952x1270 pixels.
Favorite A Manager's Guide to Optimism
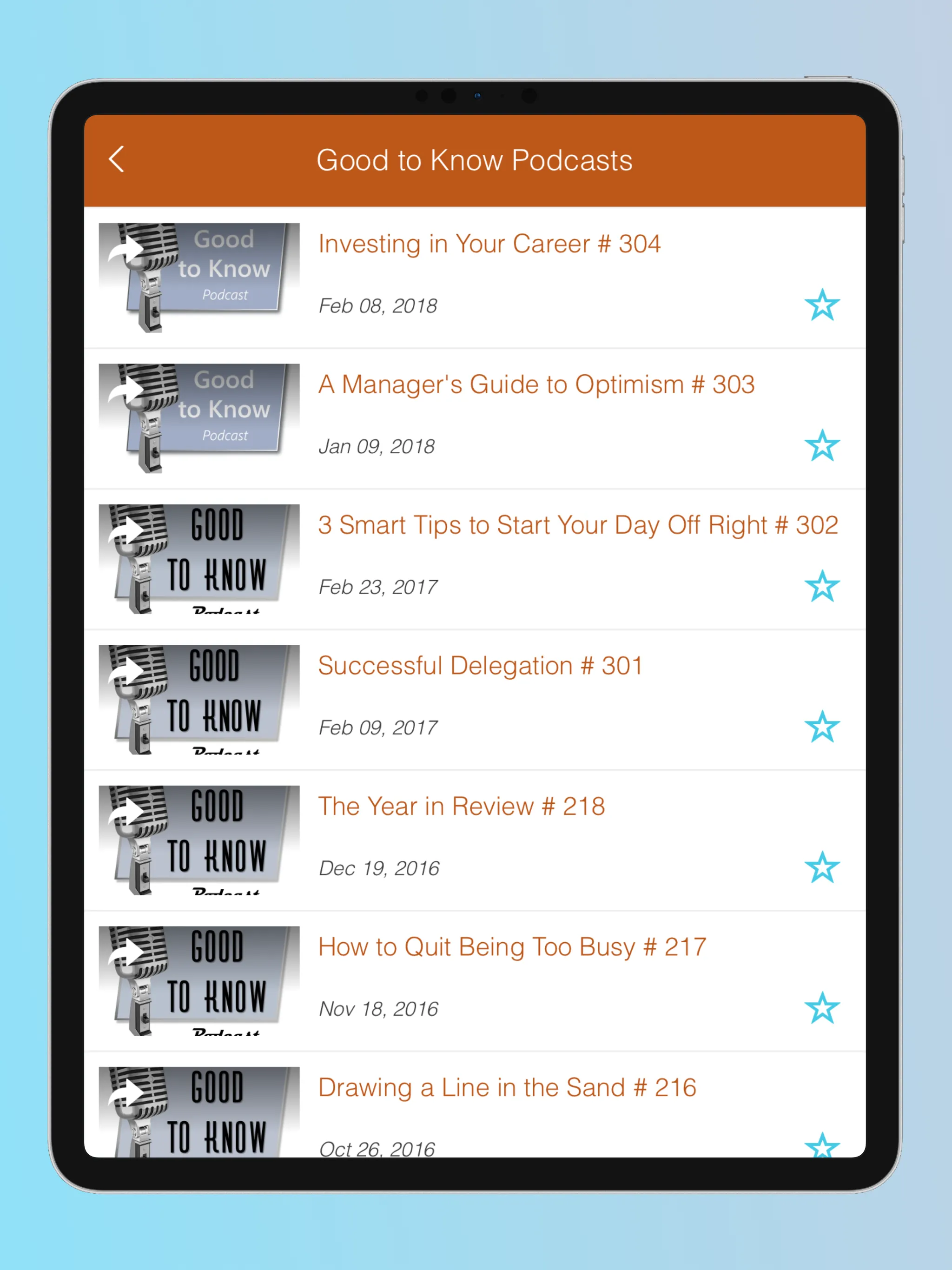(x=822, y=445)
